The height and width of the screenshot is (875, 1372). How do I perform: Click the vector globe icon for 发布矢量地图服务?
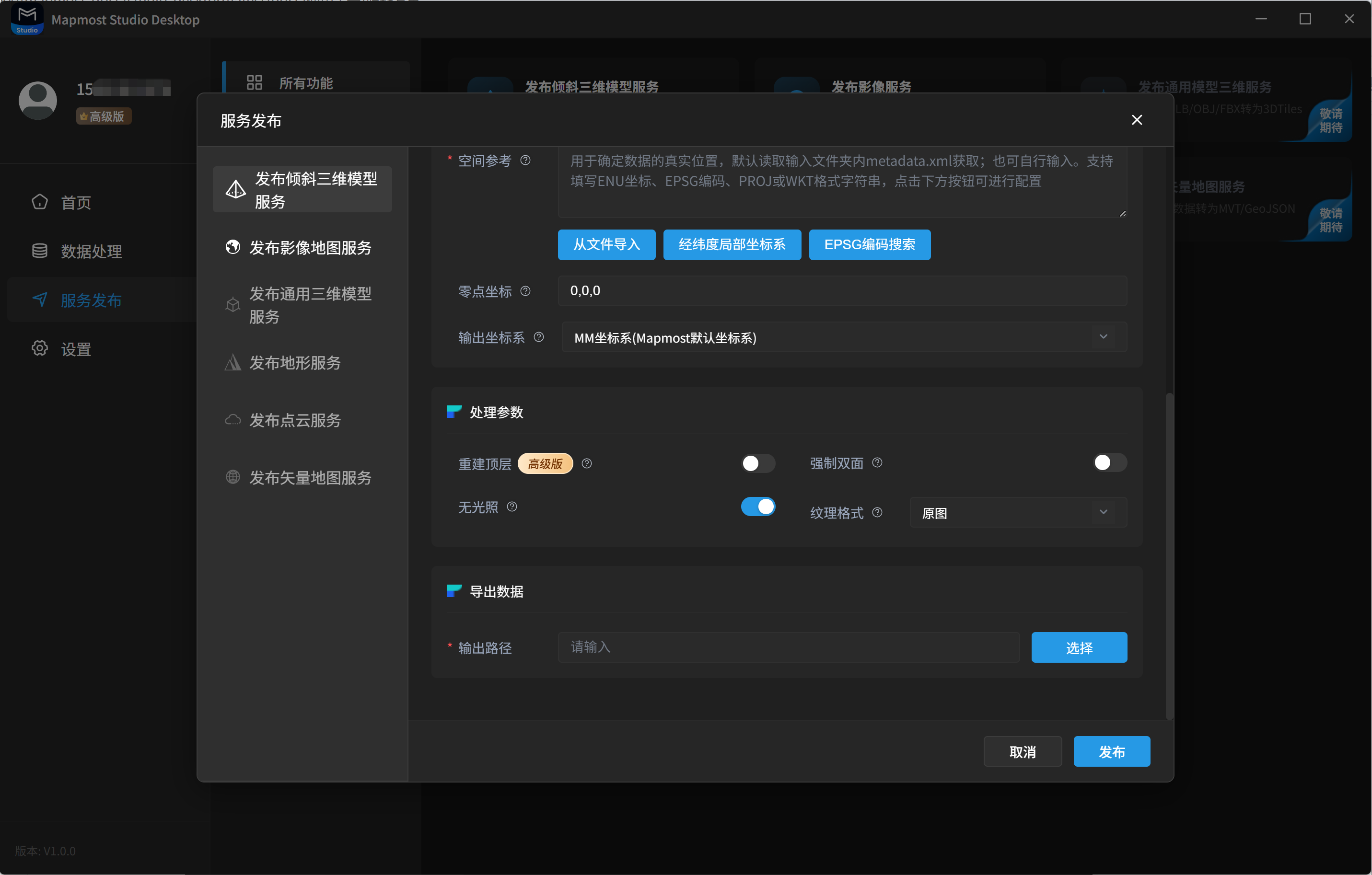pyautogui.click(x=233, y=477)
